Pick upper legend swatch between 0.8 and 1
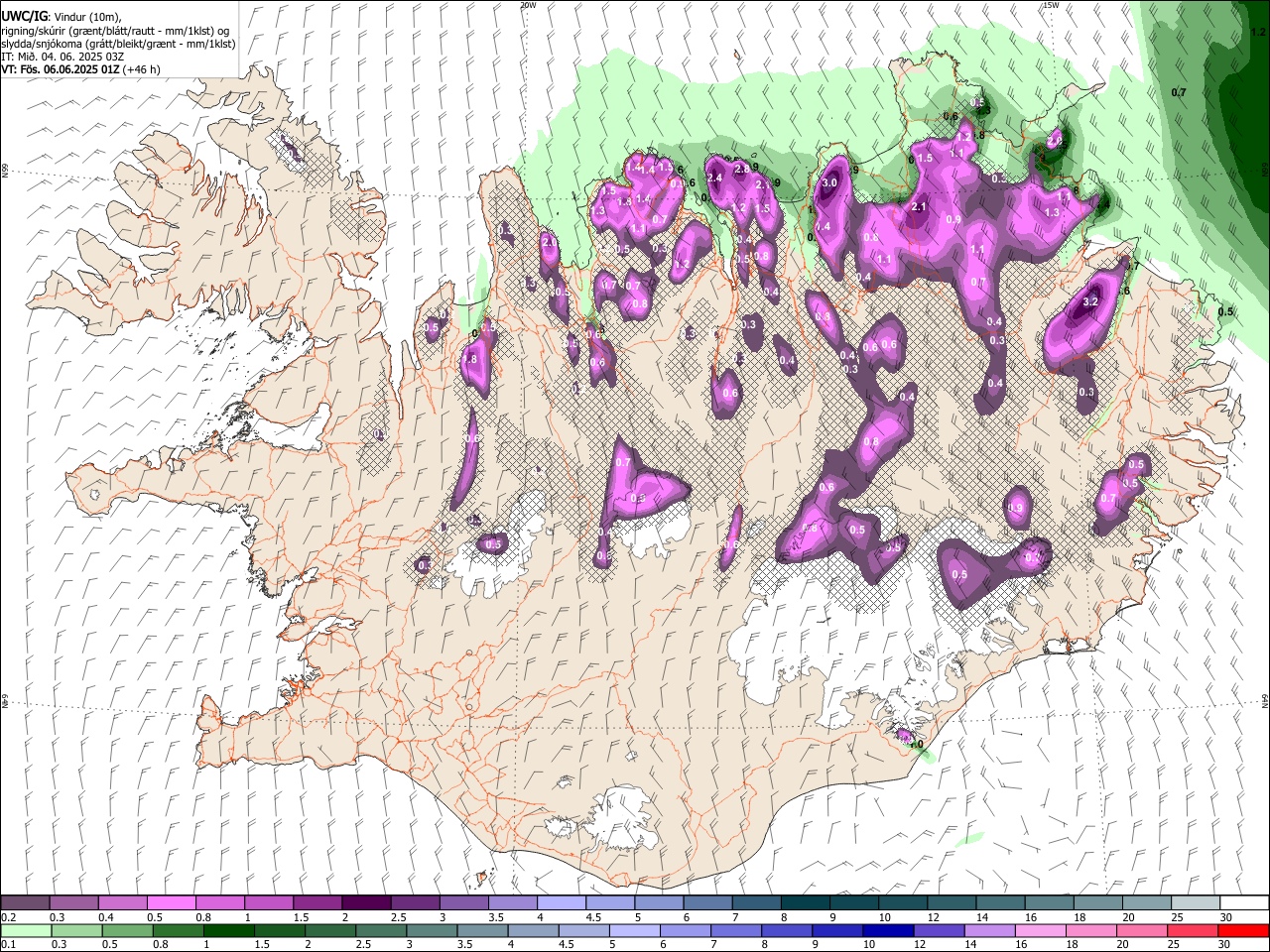This screenshot has height=952, width=1270. point(219,902)
